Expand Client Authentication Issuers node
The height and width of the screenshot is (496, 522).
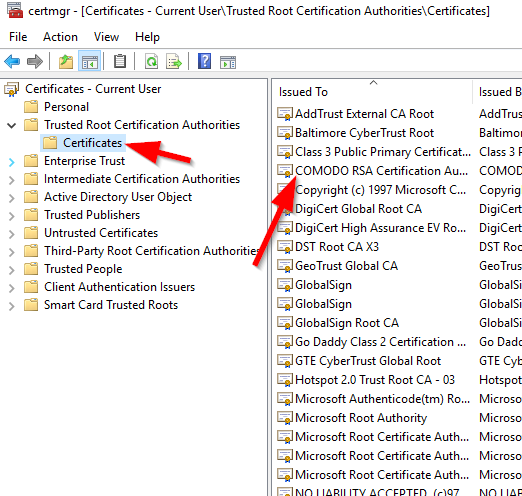click(x=12, y=288)
